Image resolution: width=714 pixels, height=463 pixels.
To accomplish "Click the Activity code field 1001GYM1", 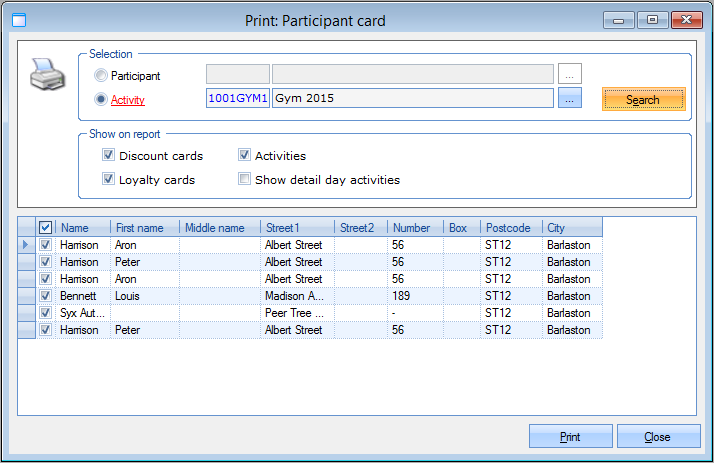I will [x=237, y=99].
